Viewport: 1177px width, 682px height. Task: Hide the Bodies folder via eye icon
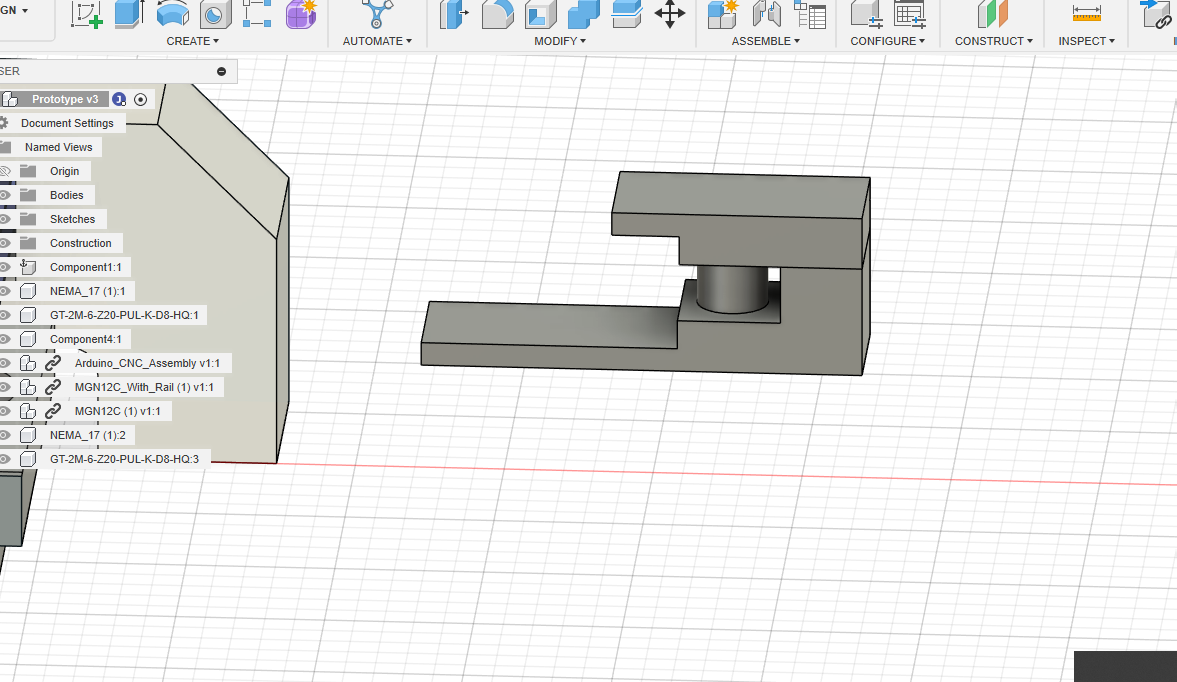(5, 195)
